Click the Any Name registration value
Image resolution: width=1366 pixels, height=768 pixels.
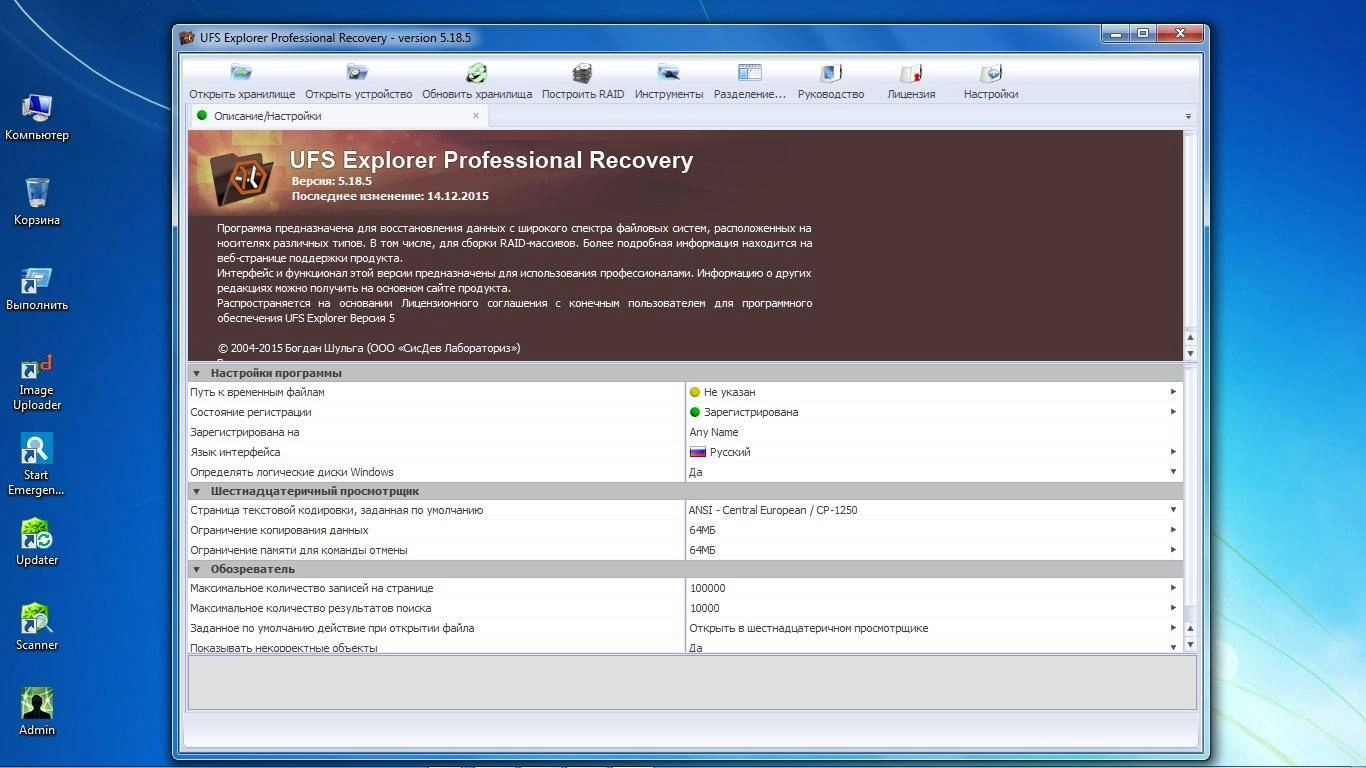[714, 432]
